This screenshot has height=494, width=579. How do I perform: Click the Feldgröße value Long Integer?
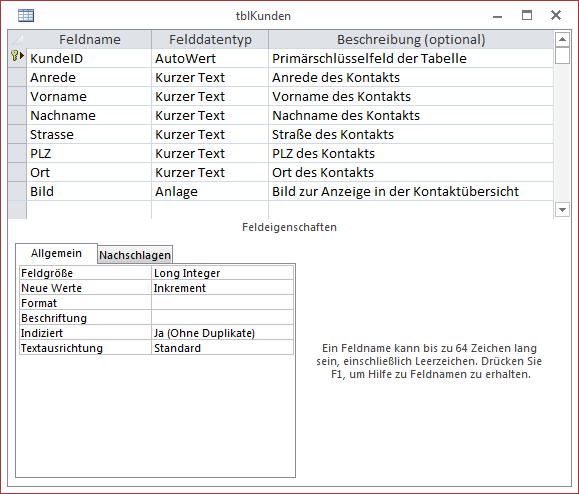(222, 273)
